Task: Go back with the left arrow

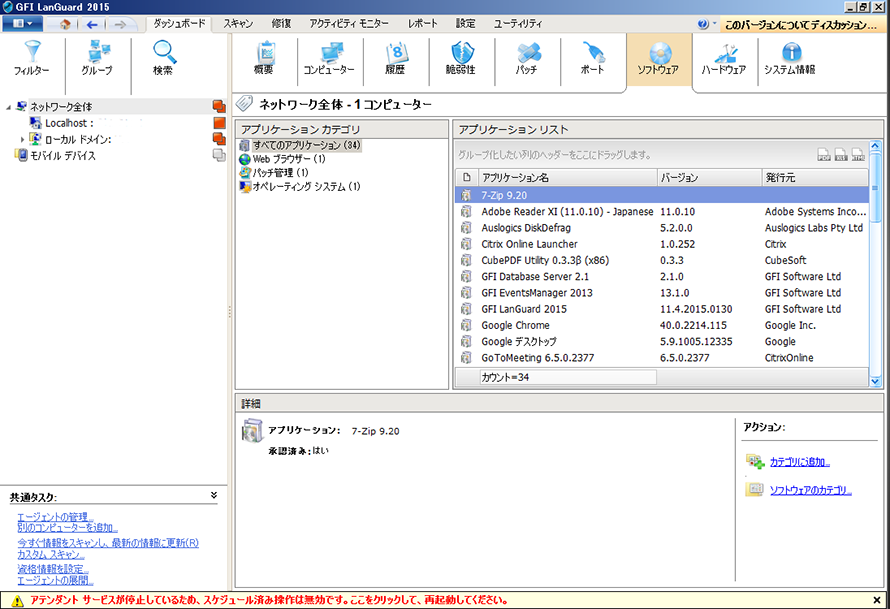Action: tap(92, 24)
